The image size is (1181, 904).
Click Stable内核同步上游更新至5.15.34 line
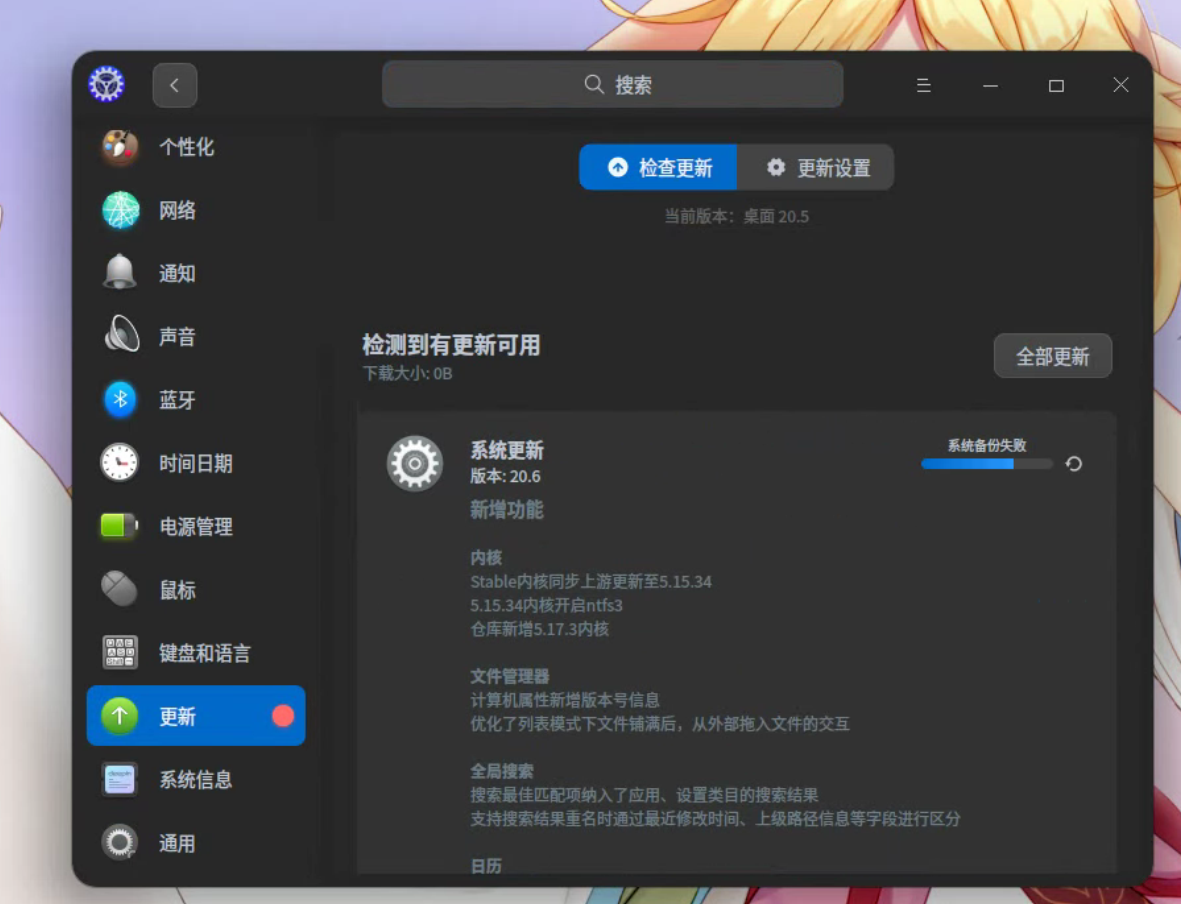tap(590, 582)
